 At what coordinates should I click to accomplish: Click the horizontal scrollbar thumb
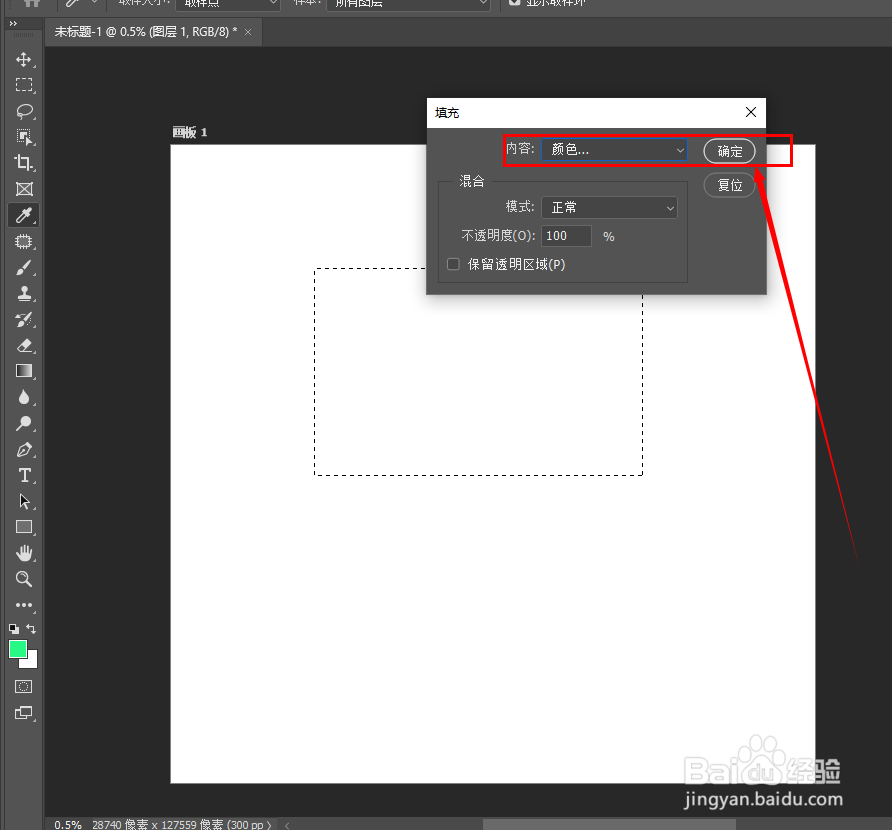tap(609, 824)
